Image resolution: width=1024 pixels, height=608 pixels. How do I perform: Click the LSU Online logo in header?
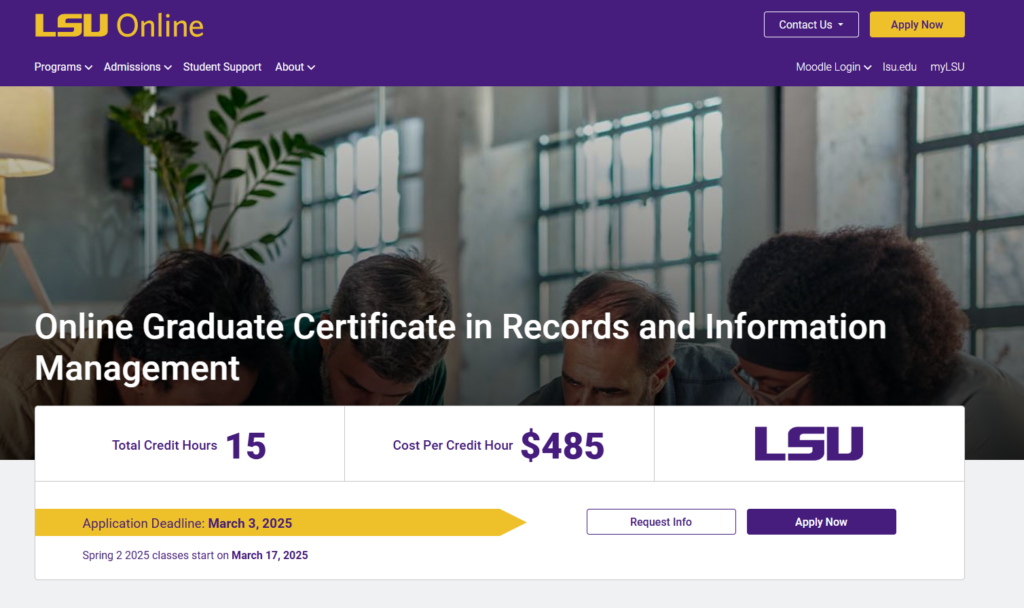tap(119, 25)
